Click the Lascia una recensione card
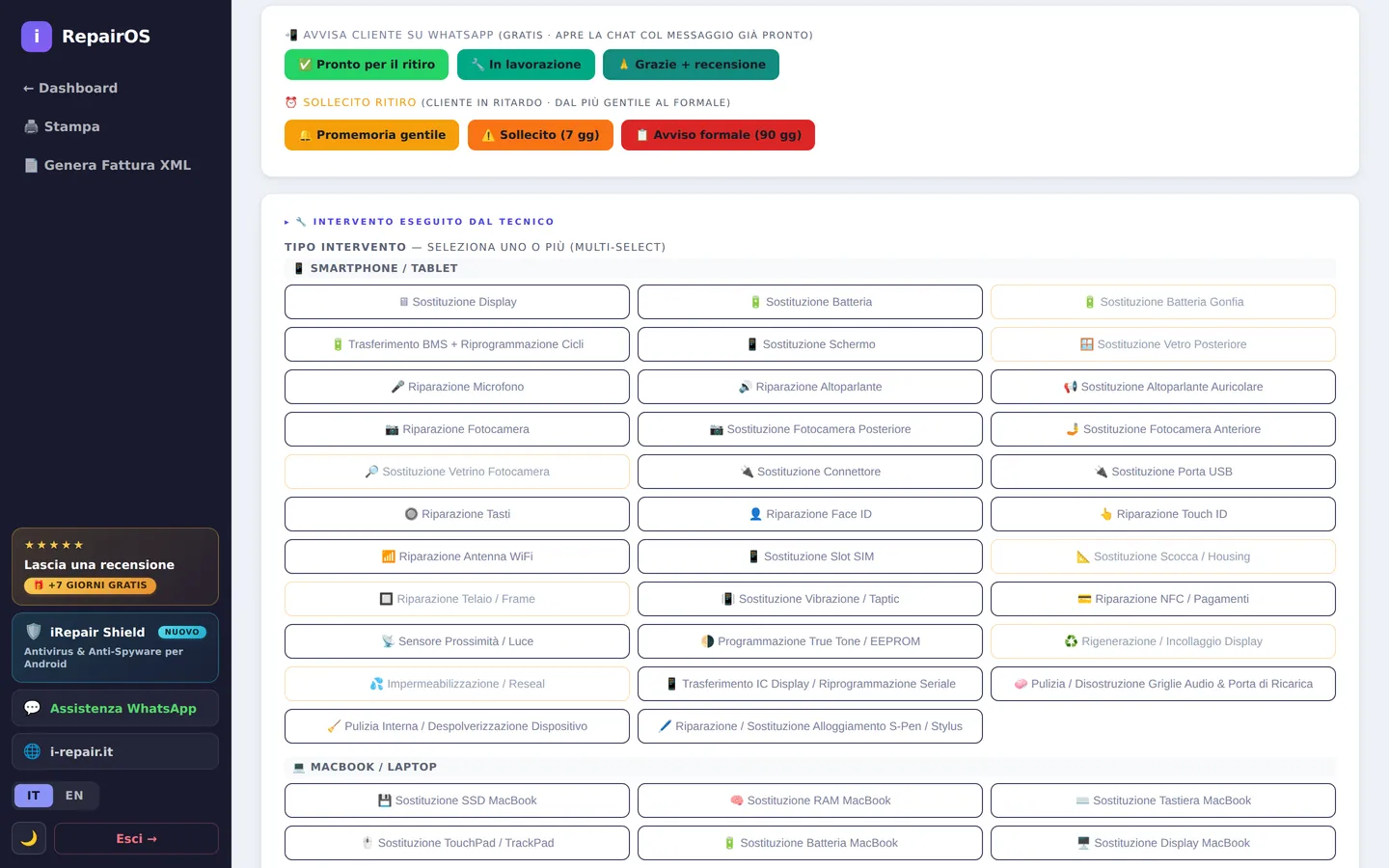Image resolution: width=1389 pixels, height=868 pixels. pos(115,566)
